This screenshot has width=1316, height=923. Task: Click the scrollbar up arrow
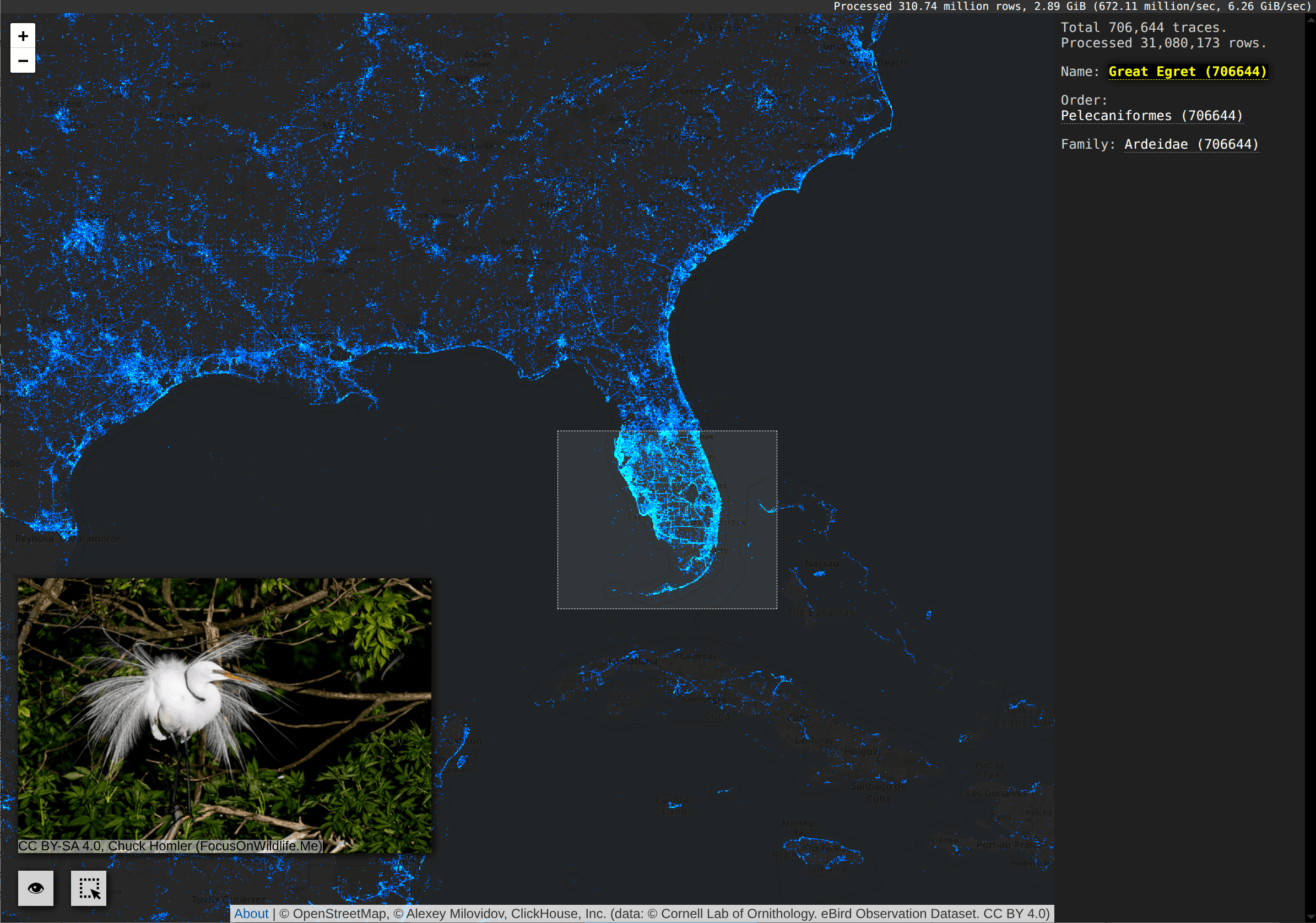tap(1310, 19)
